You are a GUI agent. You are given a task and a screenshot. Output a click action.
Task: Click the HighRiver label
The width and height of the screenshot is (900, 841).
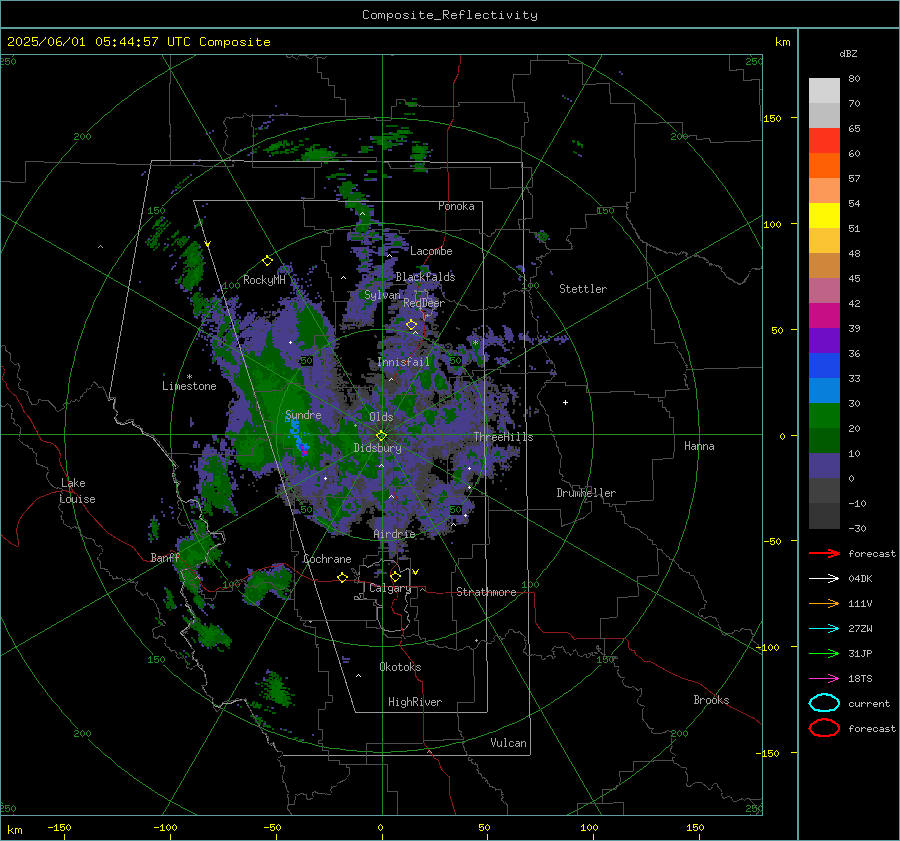pyautogui.click(x=415, y=702)
